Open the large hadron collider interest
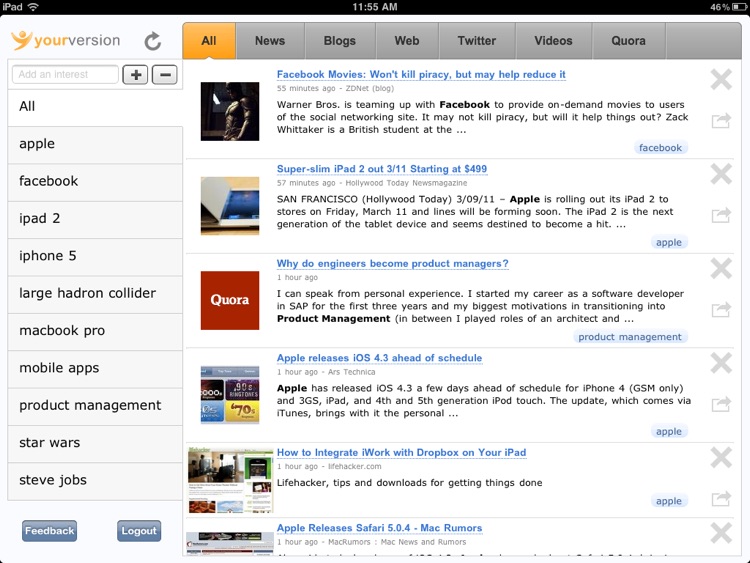The width and height of the screenshot is (750, 563). (95, 293)
